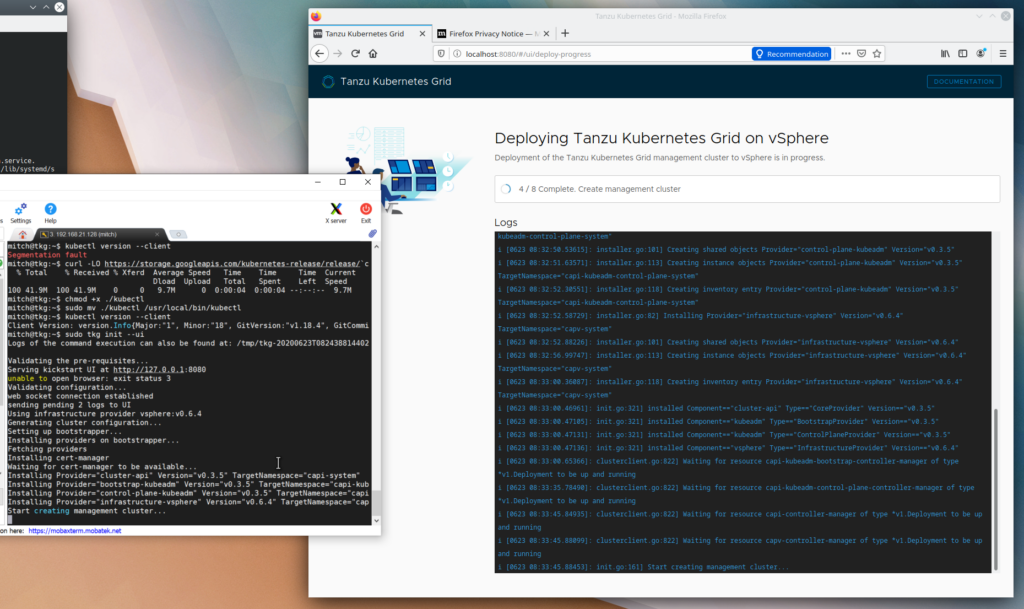Click the paperclip icon in MobaXterm
Viewport: 1024px width, 609px height.
(x=372, y=233)
